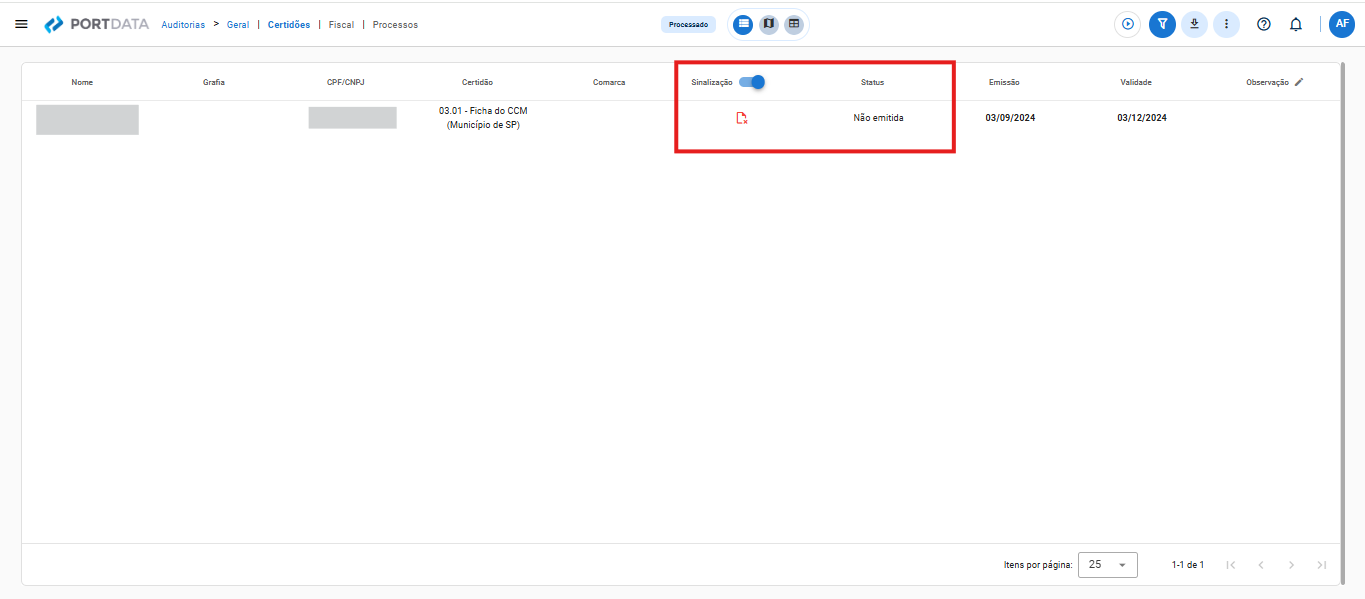Click the PORTDATA logo
The image size is (1365, 599).
tap(96, 24)
